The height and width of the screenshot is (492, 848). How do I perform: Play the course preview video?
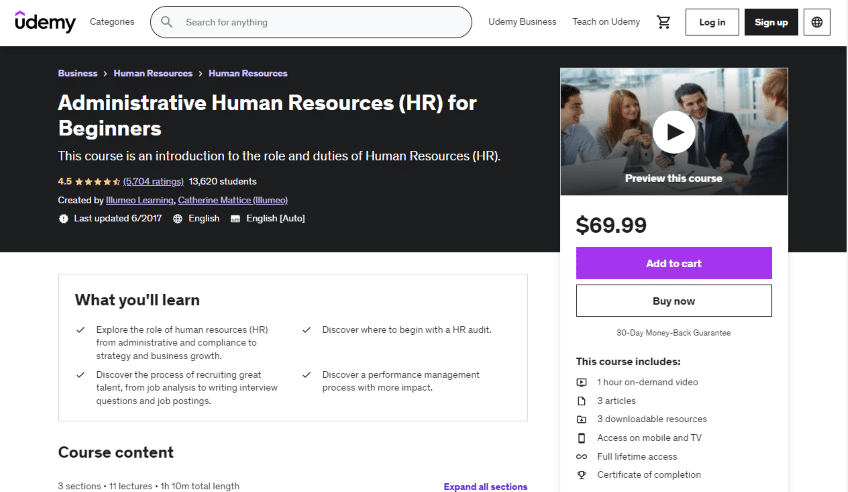[x=673, y=132]
